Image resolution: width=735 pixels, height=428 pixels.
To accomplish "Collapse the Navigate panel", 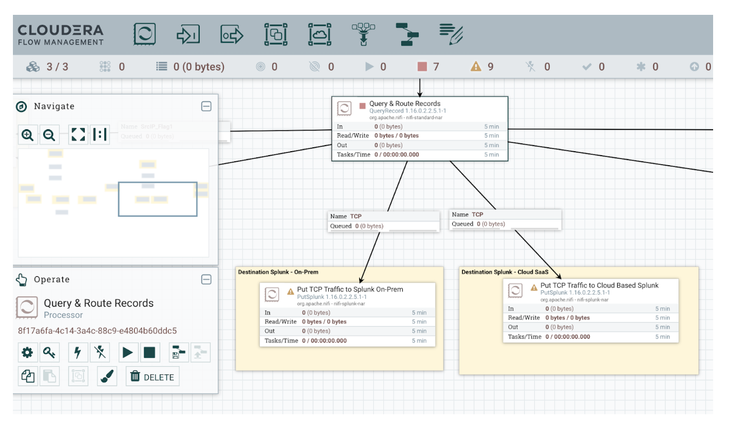I will 206,106.
